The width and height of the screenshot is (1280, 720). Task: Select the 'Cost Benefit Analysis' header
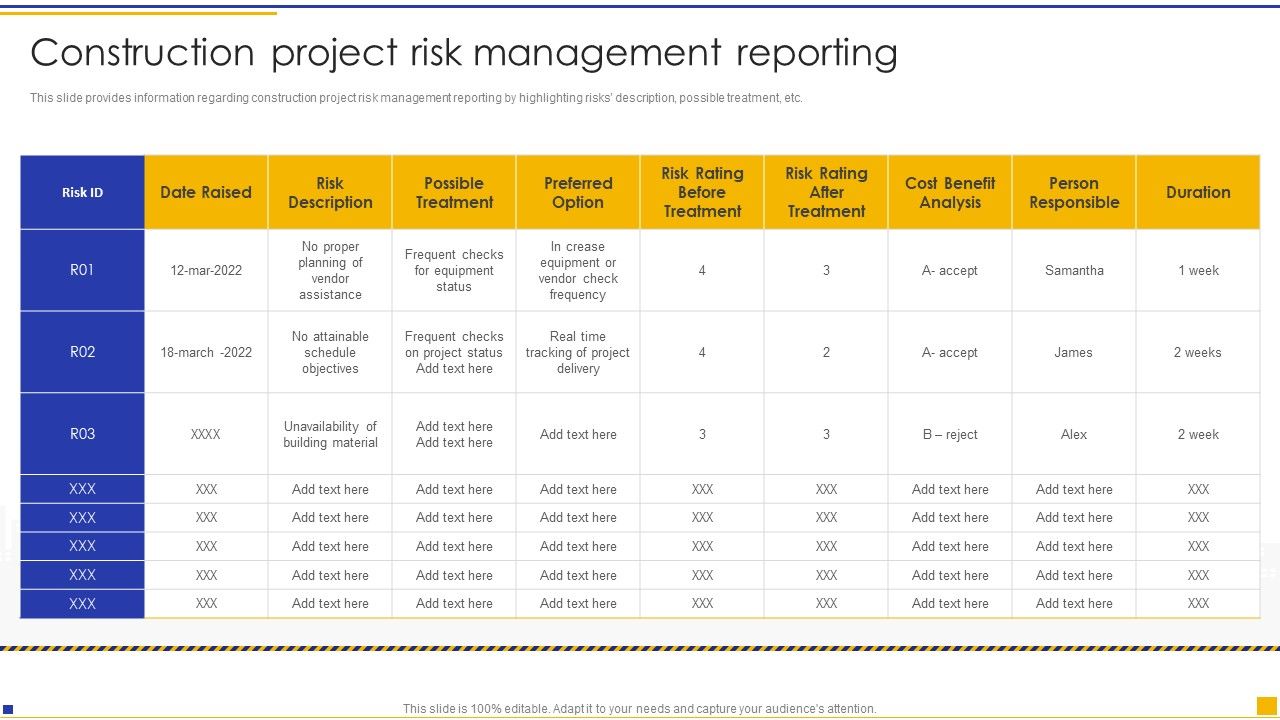tap(950, 192)
